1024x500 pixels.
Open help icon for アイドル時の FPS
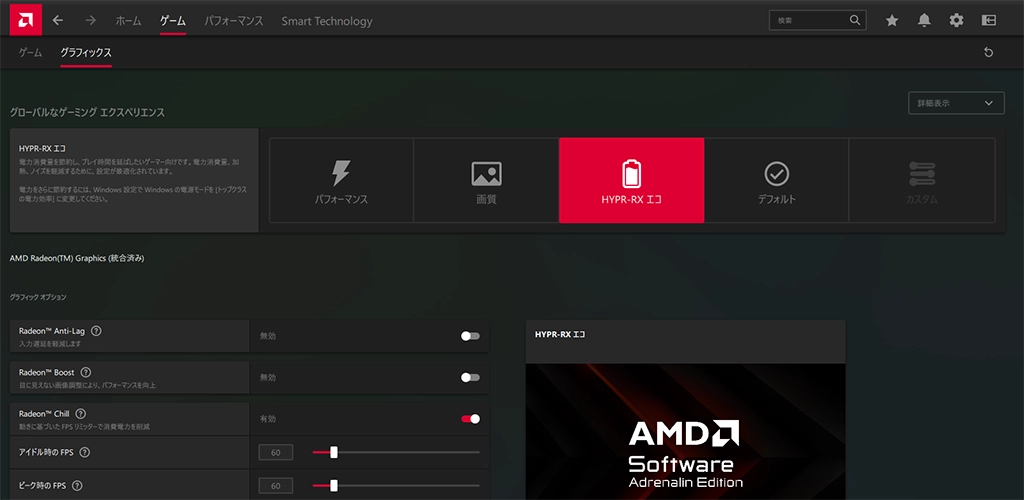click(84, 452)
